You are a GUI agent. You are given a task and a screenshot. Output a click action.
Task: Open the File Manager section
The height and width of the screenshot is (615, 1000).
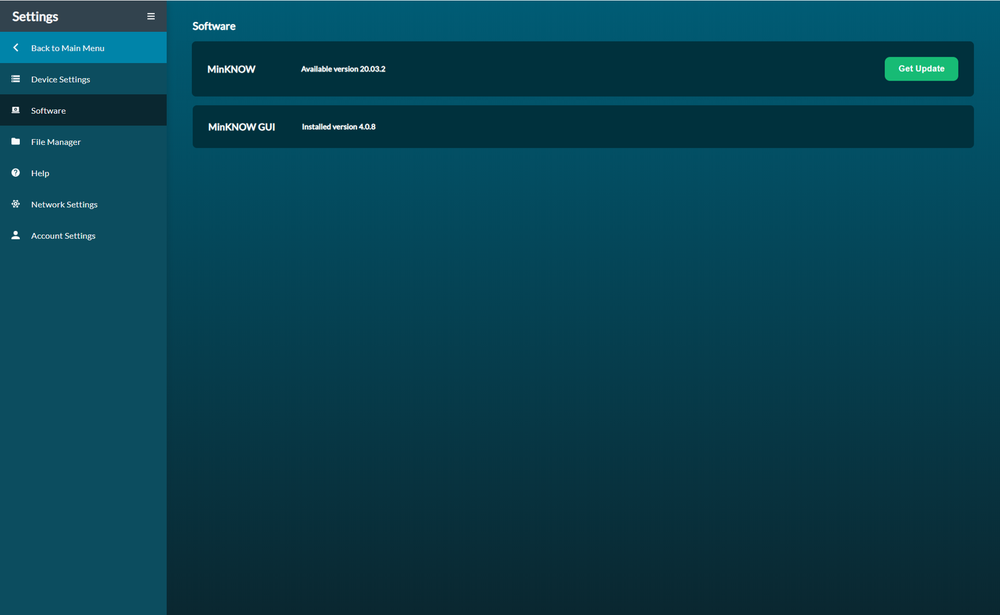(83, 142)
